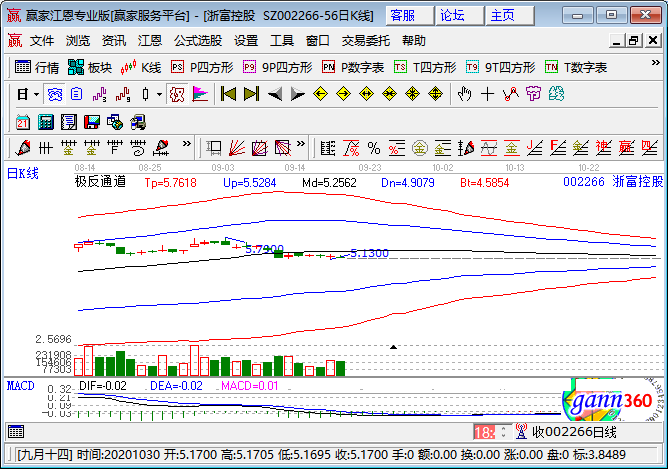Jump to last bar icon
Image resolution: width=668 pixels, height=469 pixels.
(x=251, y=94)
